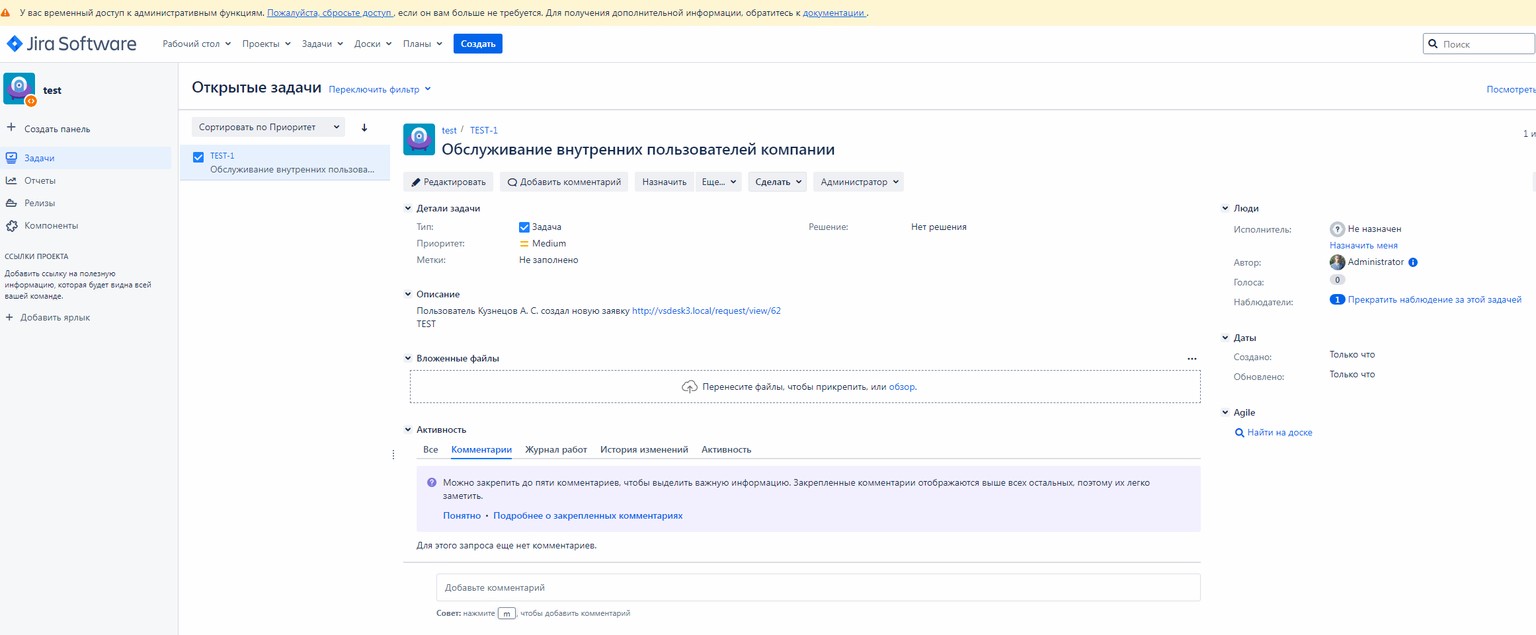This screenshot has width=1536, height=635.
Task: Click the Edit button with pencil
Action: (x=448, y=182)
